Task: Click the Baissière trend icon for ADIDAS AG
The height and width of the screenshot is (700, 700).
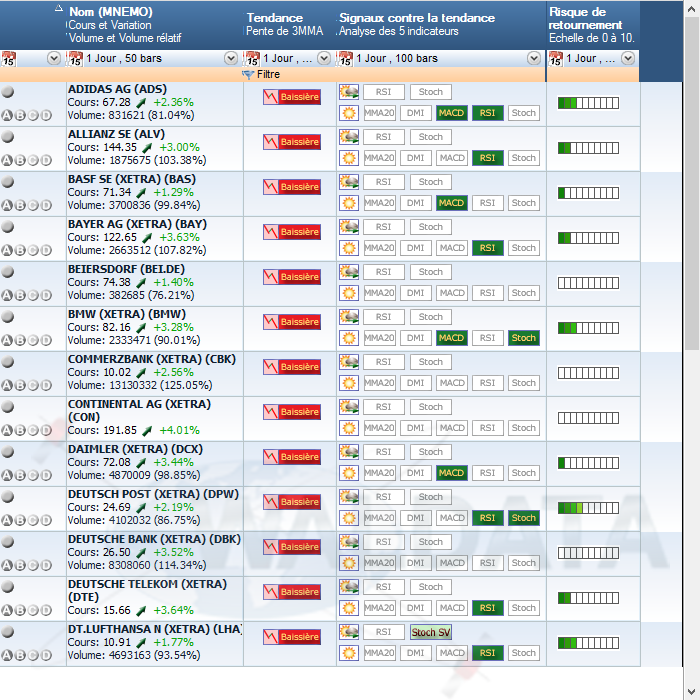Action: (x=292, y=97)
